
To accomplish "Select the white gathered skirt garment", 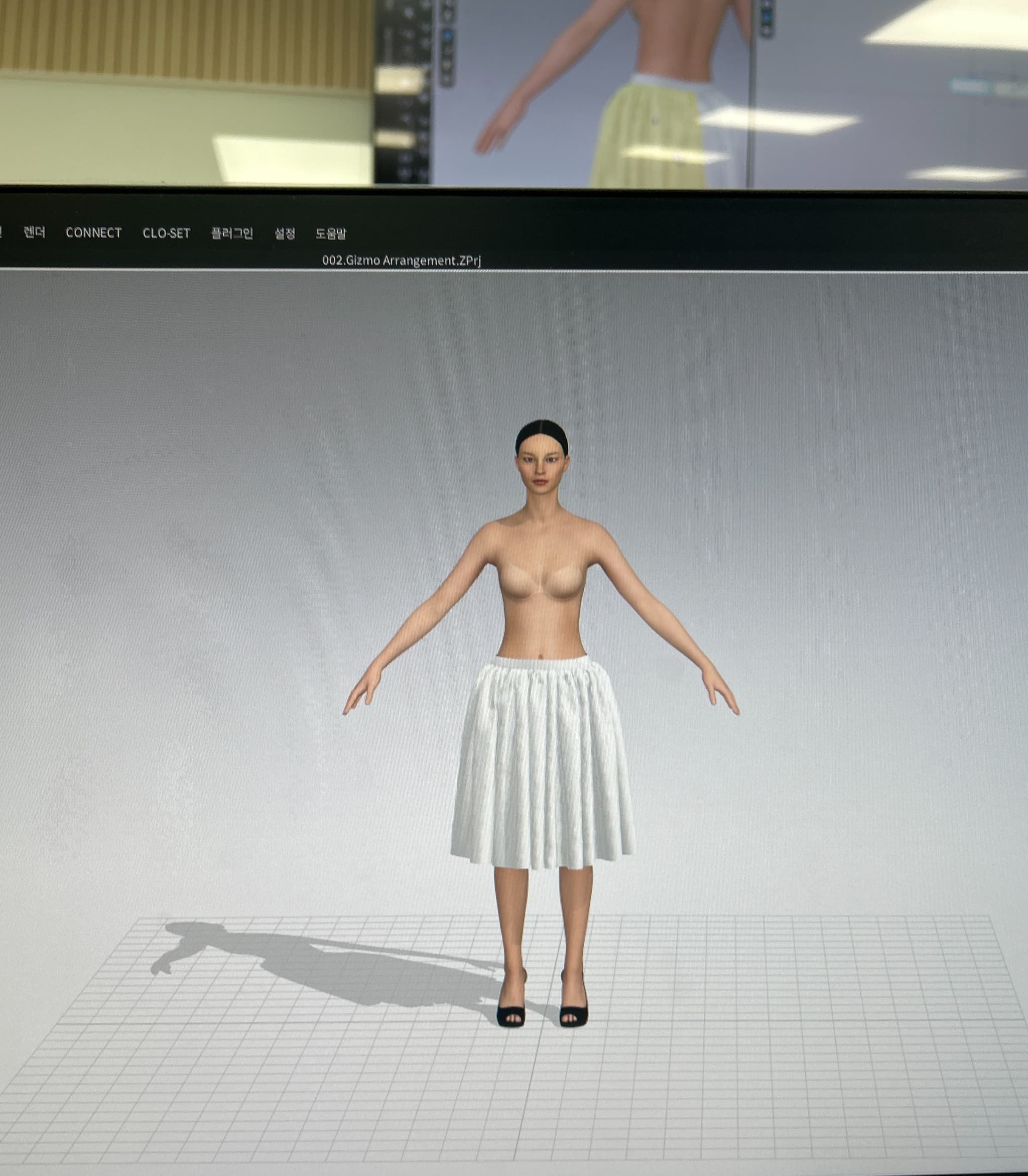I will tap(542, 769).
